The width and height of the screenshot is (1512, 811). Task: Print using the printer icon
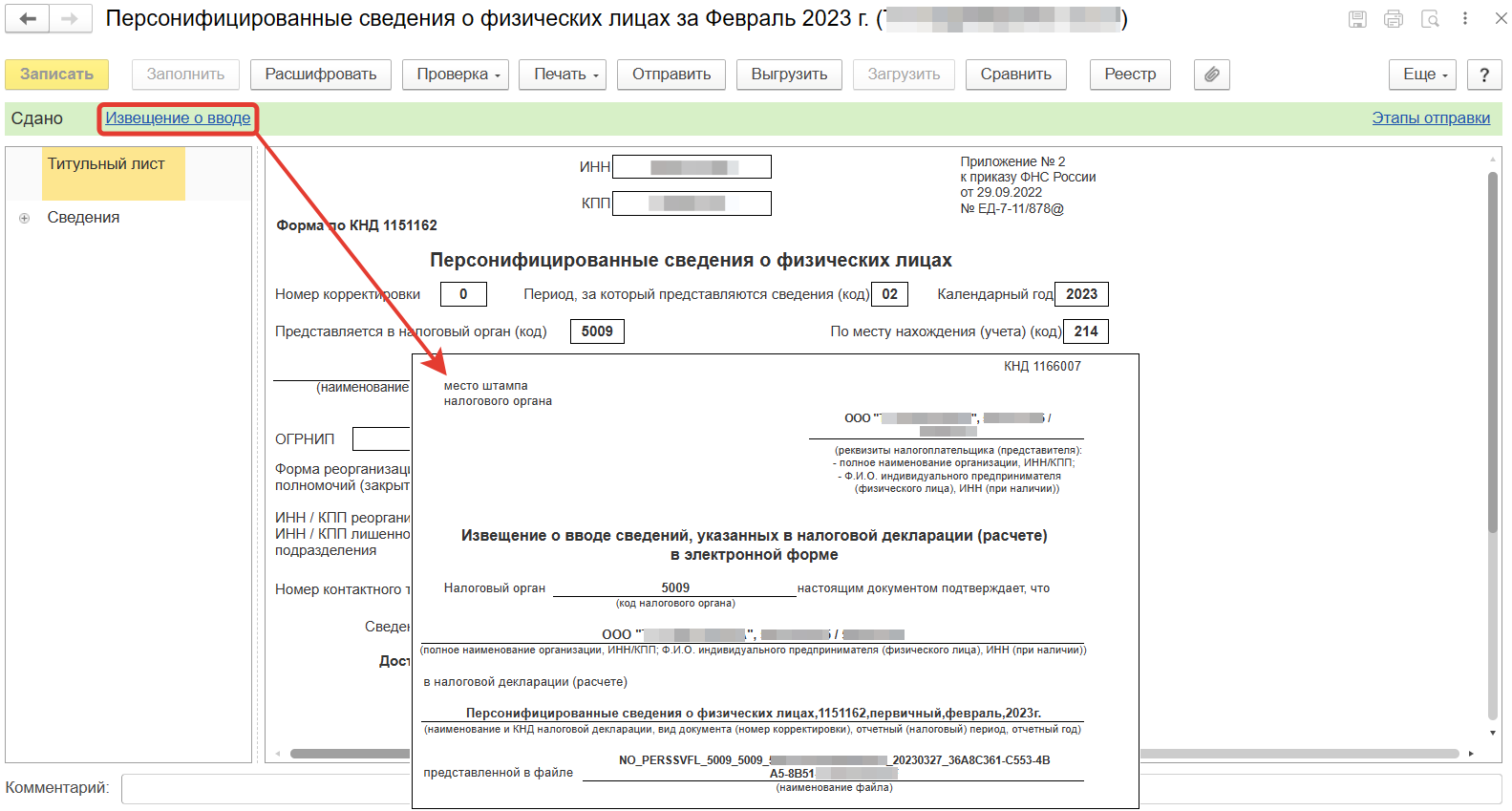coord(1394,19)
